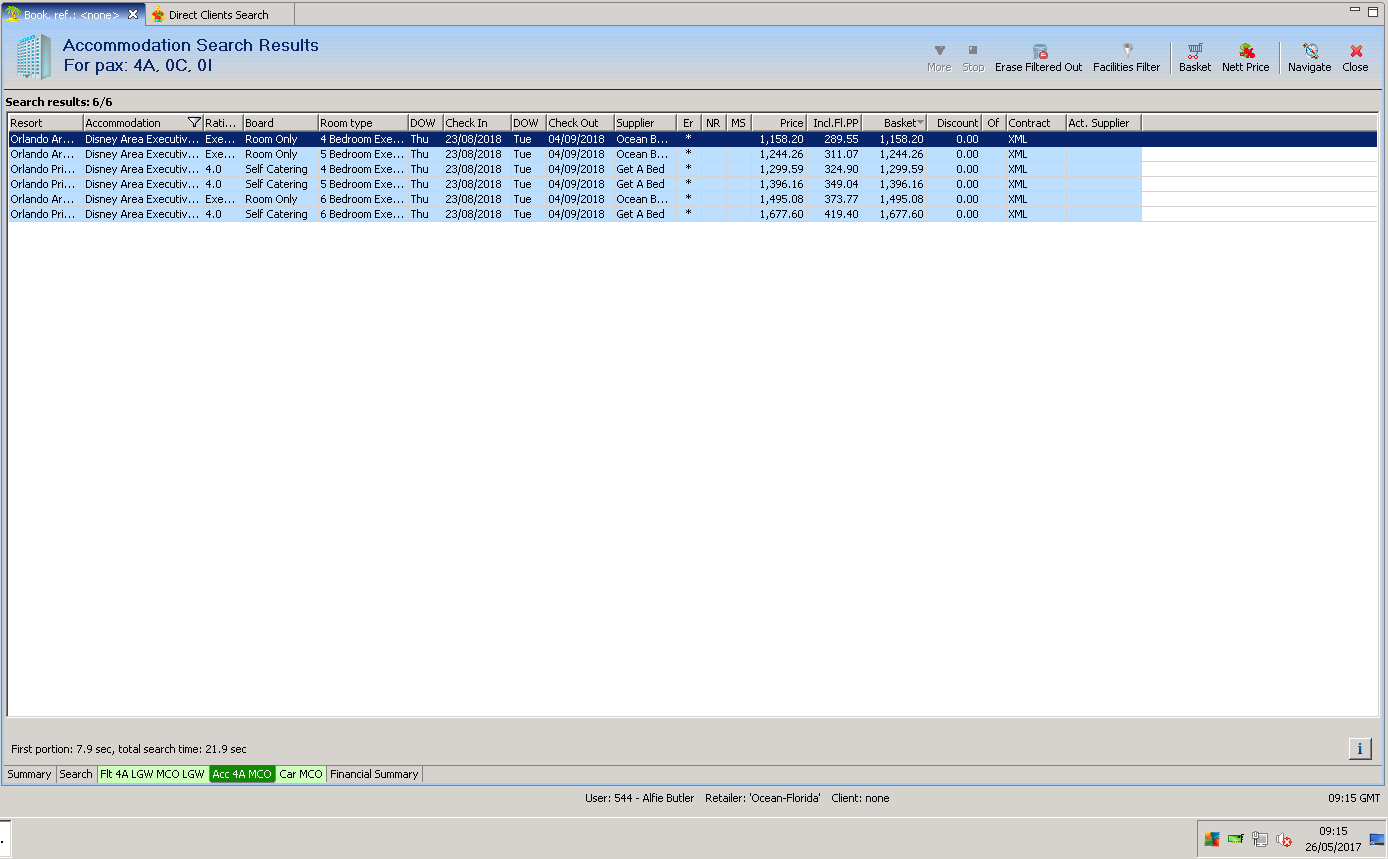Sort by the Check In column header

pos(477,123)
